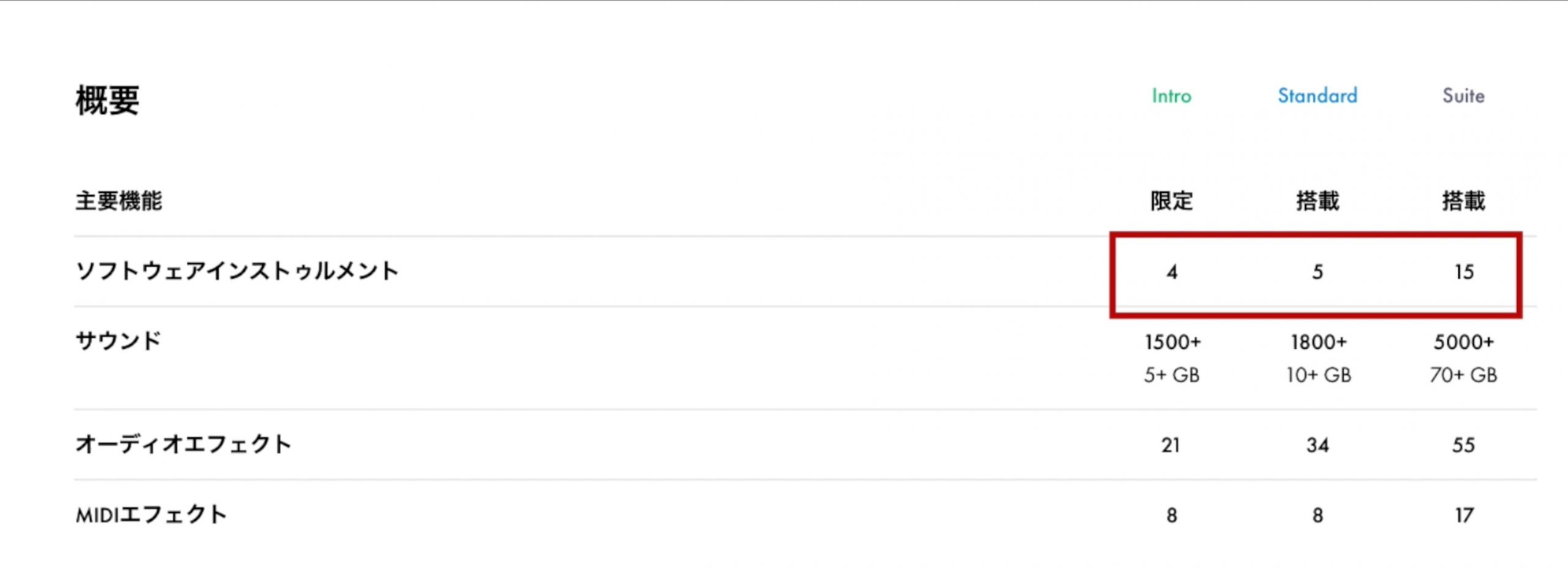The image size is (1568, 568).
Task: Select the Suite instrument count 15
Action: pos(1464,272)
